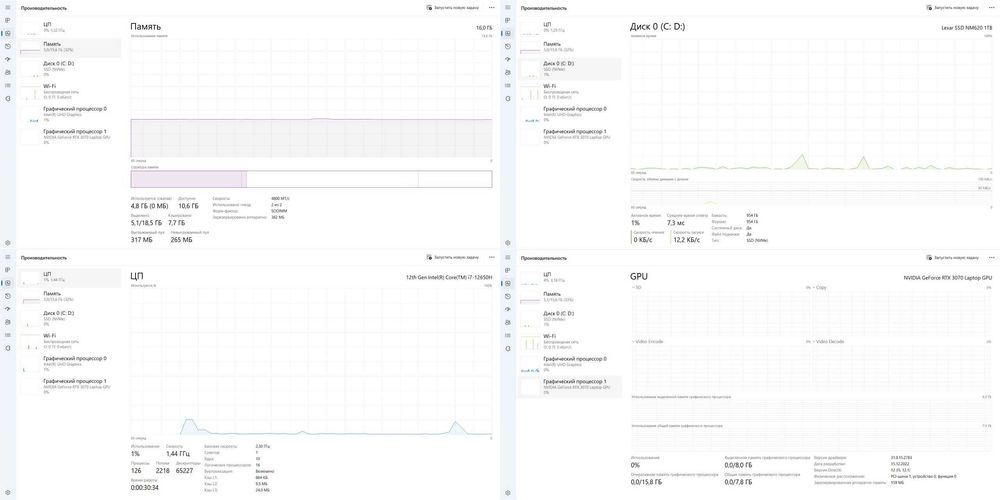Open Services icon in Память window sidebar
Image resolution: width=1000 pixels, height=500 pixels.
8,99
